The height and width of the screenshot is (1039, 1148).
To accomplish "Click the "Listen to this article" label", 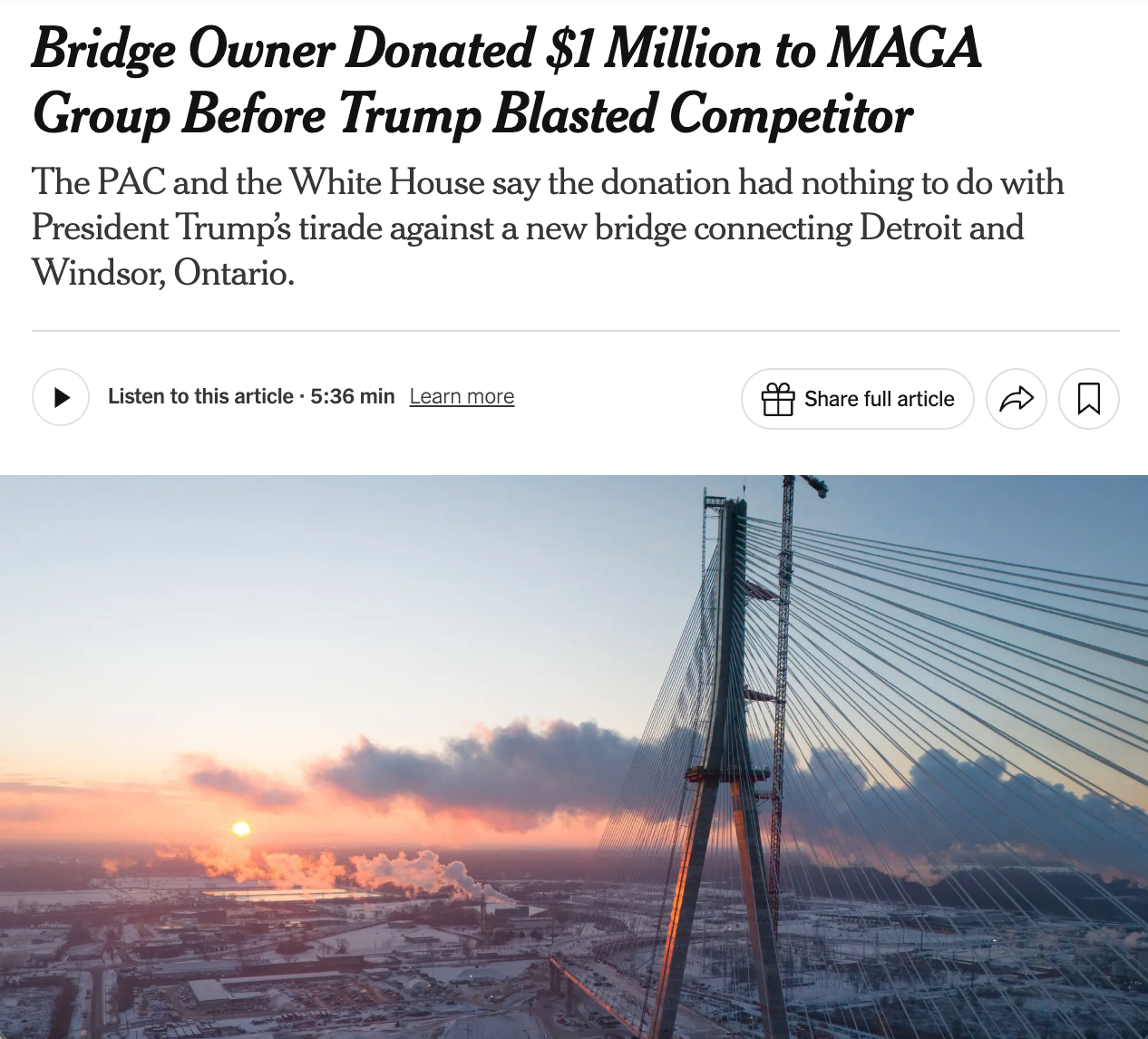I will [200, 396].
